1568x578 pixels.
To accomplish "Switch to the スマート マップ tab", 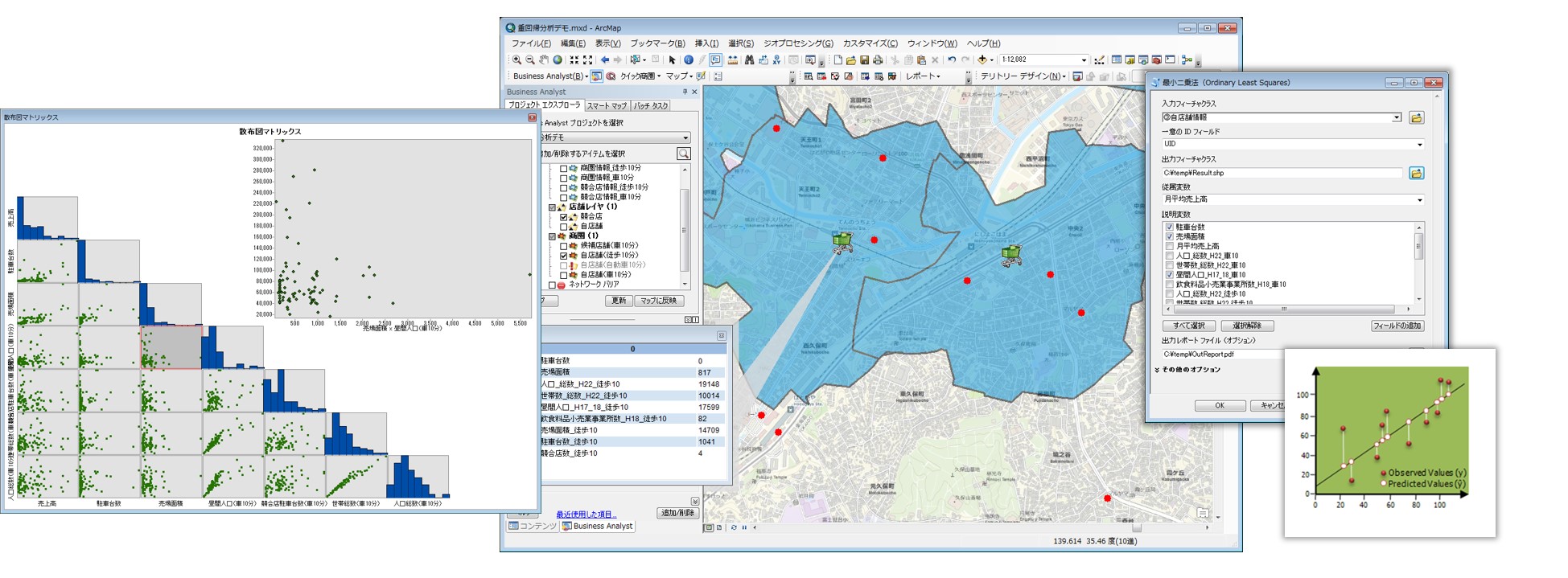I will click(x=606, y=105).
